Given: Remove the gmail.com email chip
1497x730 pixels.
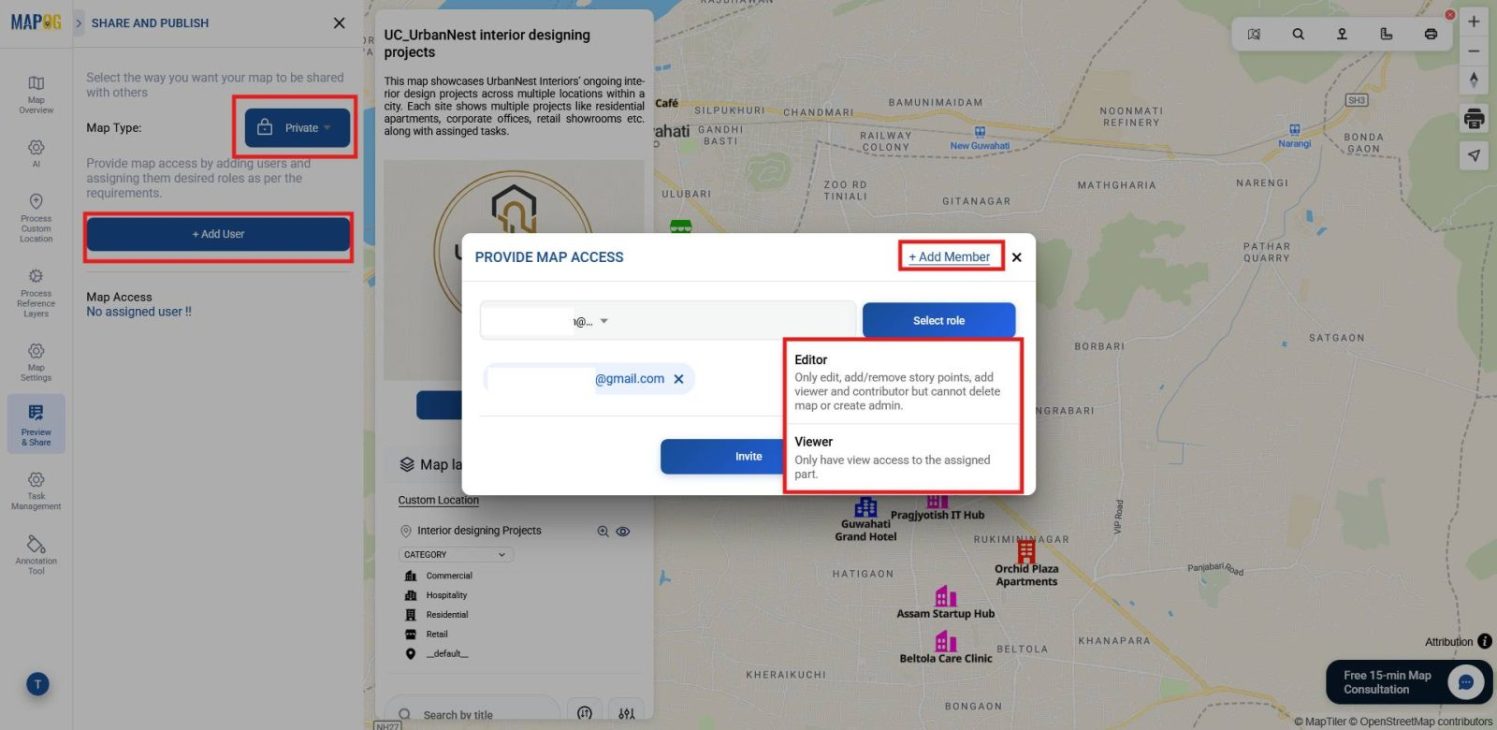Looking at the screenshot, I should pyautogui.click(x=679, y=379).
